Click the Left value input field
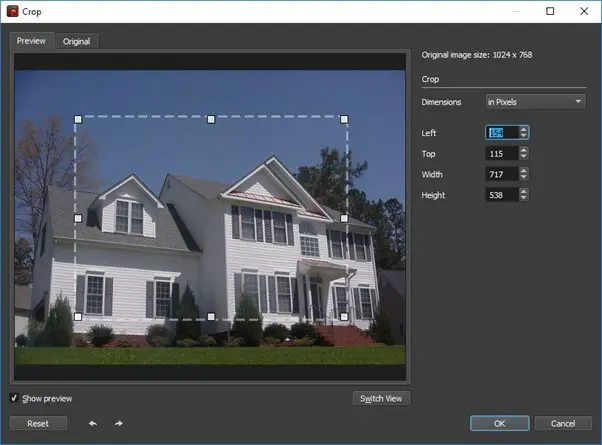The height and width of the screenshot is (445, 602). (502, 133)
